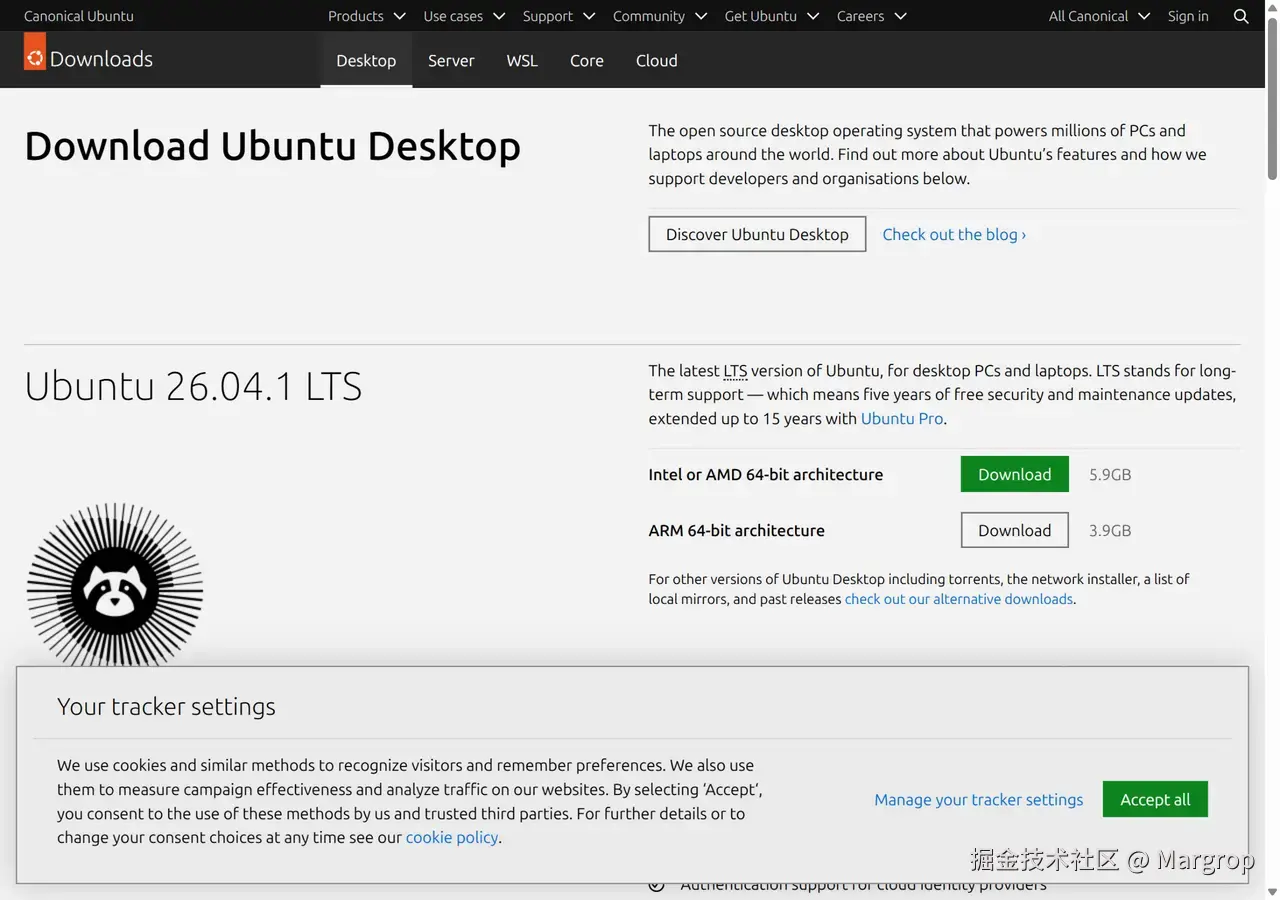Click Discover Ubuntu Desktop button
This screenshot has width=1280, height=900.
coord(757,234)
